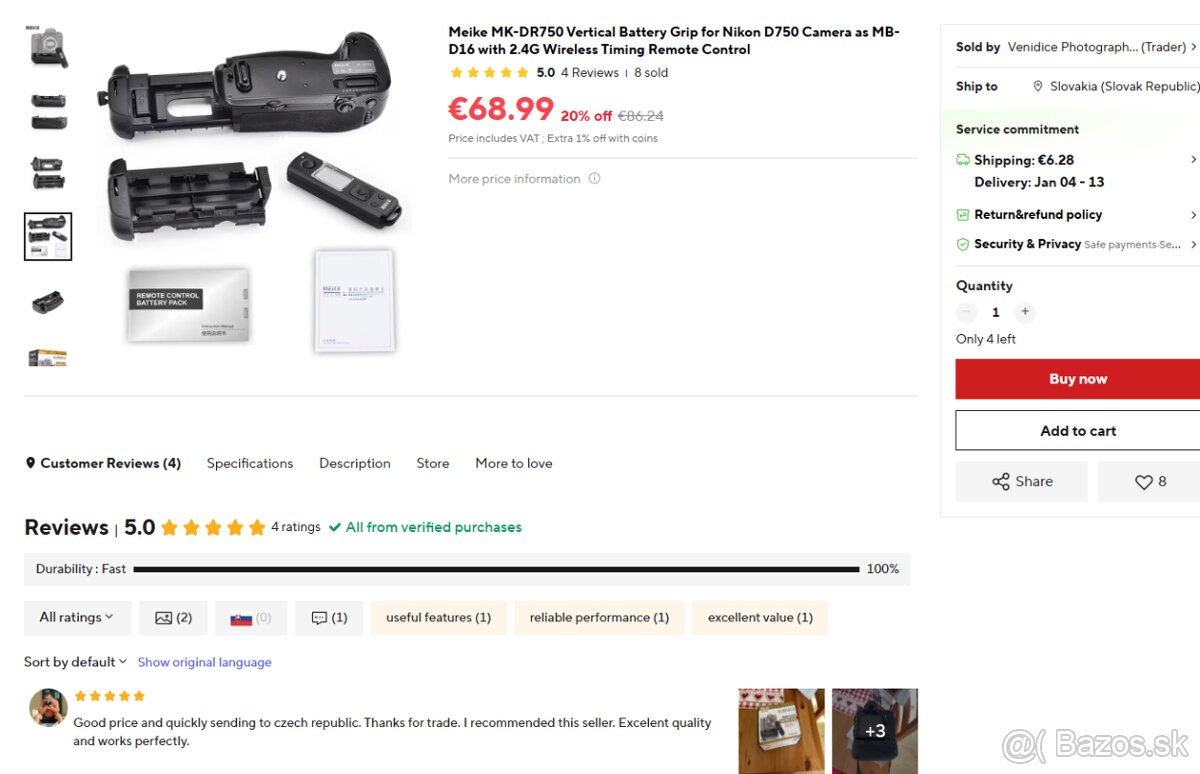Toggle the excellent value filter tag
1200x774 pixels.
760,618
